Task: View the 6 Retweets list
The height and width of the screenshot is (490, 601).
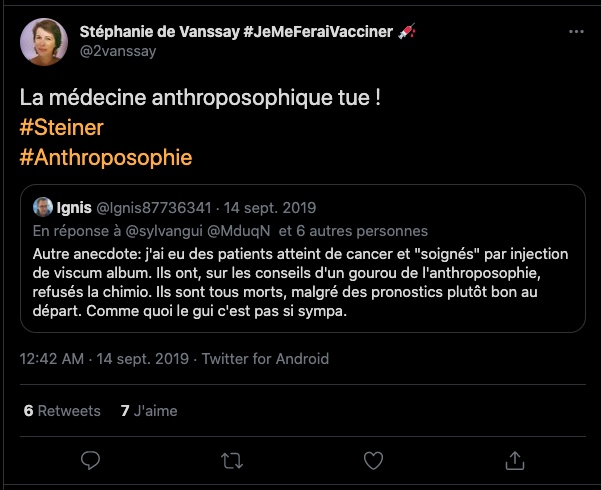Action: (62, 410)
